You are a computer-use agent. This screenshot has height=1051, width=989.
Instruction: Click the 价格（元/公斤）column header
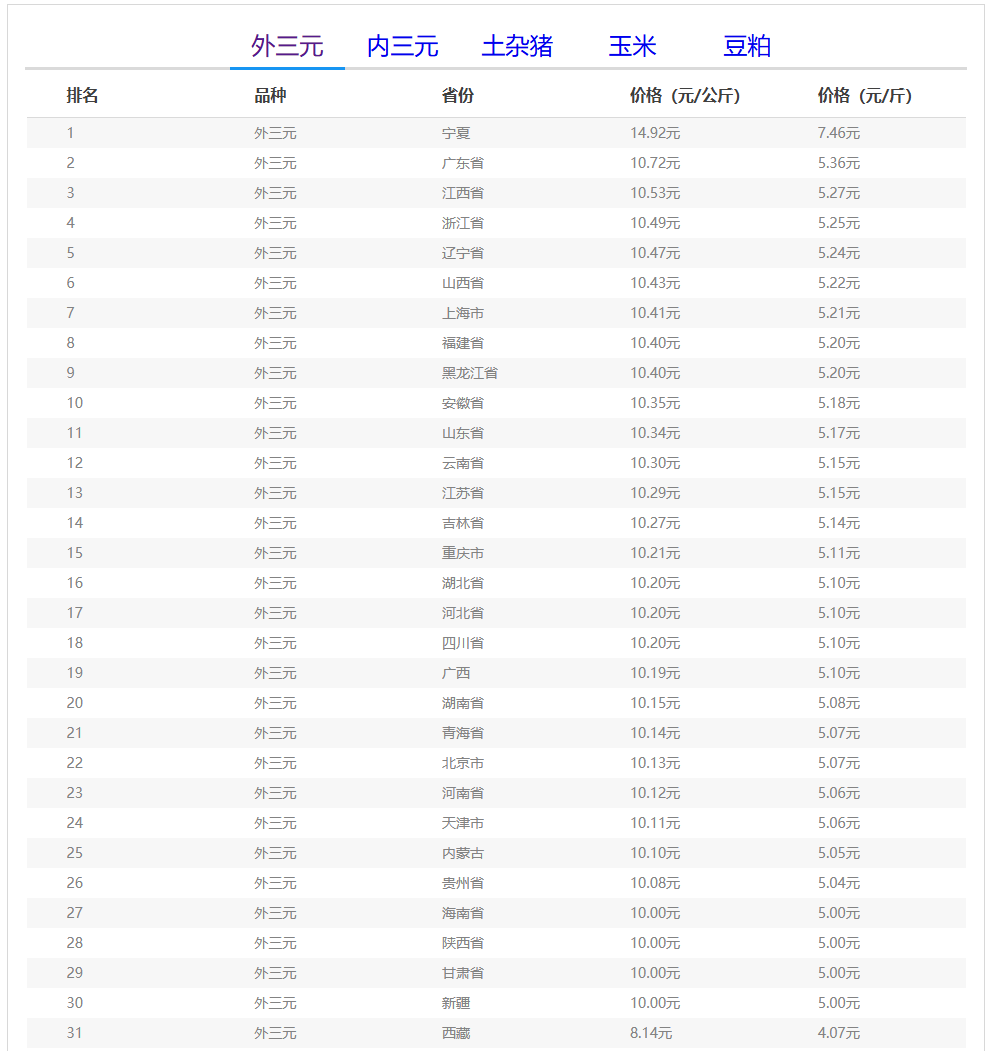click(x=684, y=96)
